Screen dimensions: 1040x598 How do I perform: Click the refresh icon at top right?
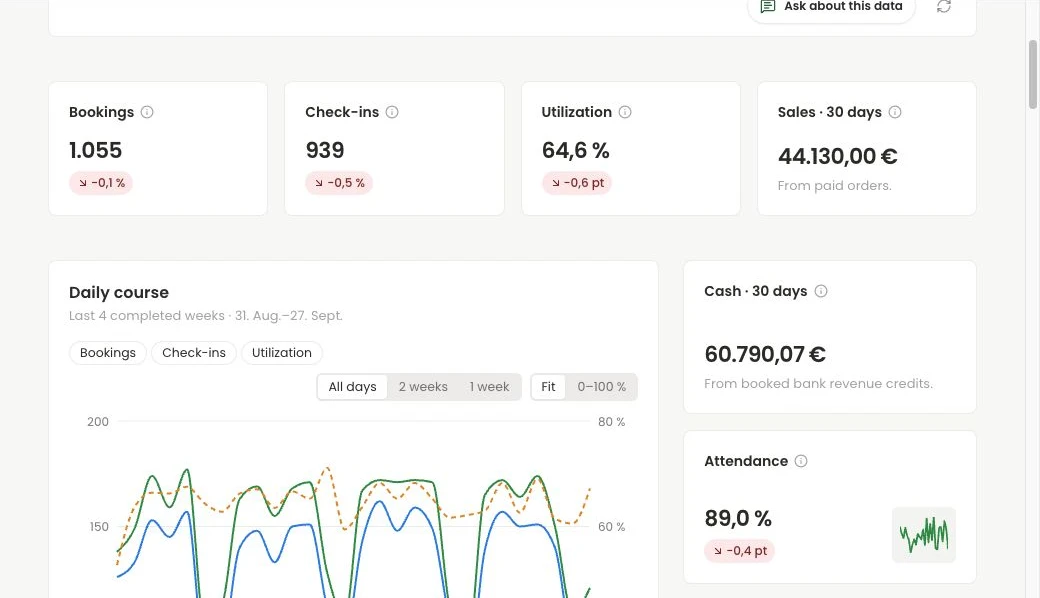point(944,7)
